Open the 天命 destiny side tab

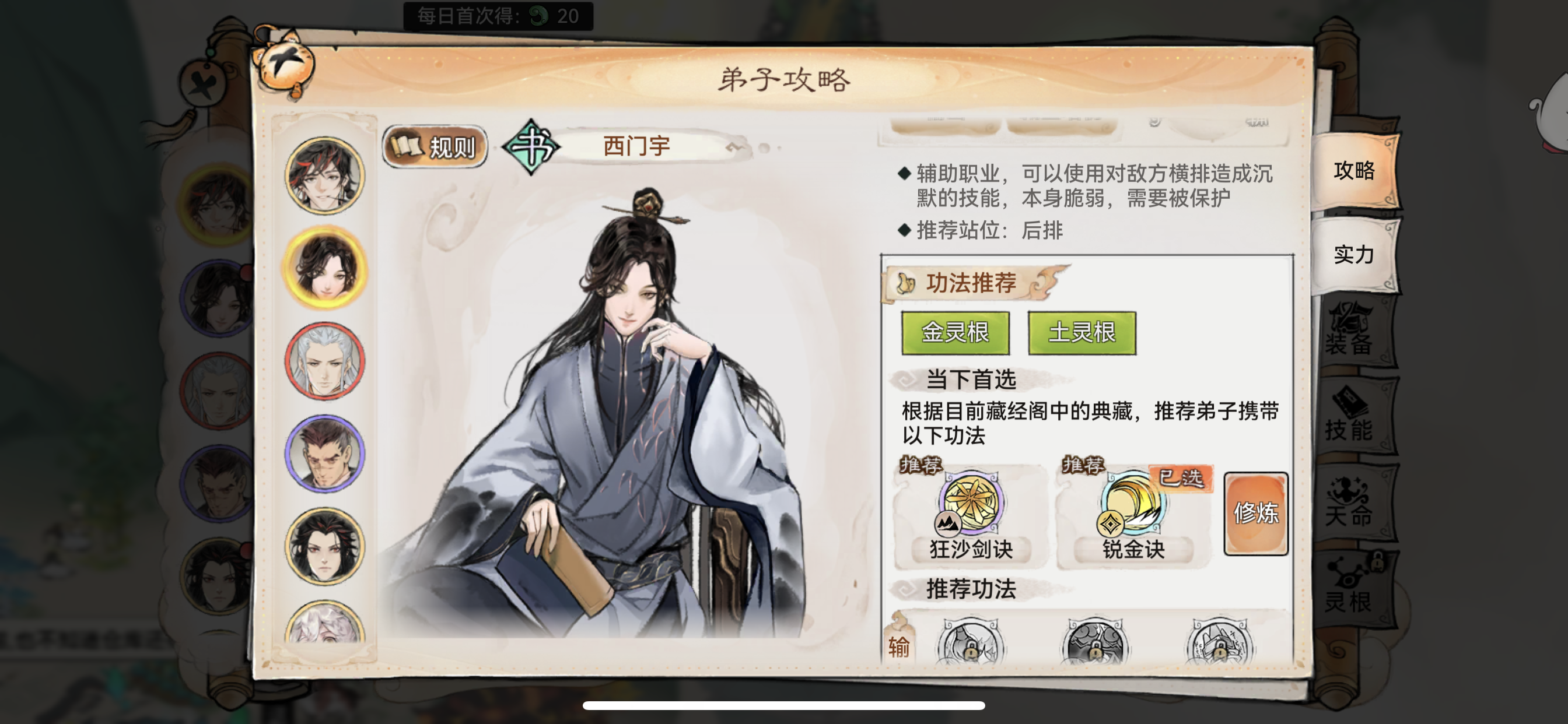coord(1353,502)
